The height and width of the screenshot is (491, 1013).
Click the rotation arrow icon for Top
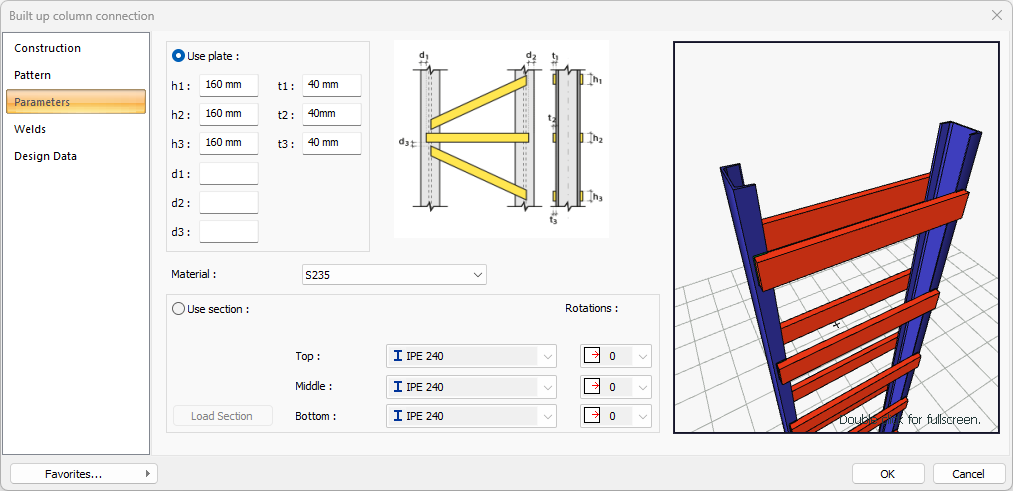point(592,356)
